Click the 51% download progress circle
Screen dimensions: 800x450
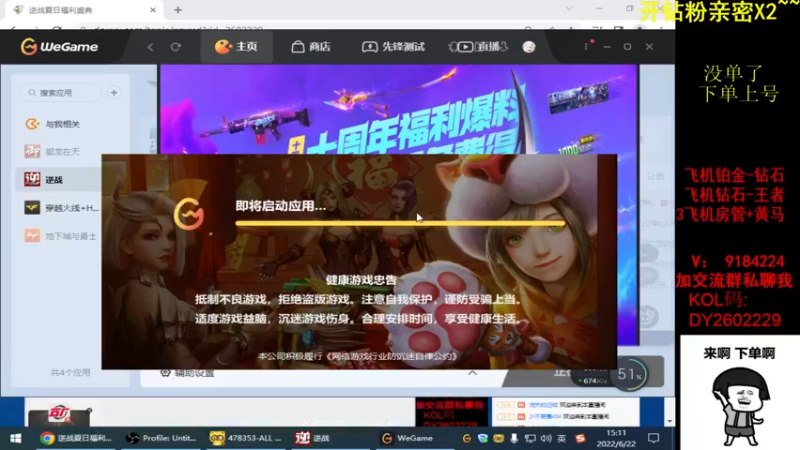click(630, 374)
